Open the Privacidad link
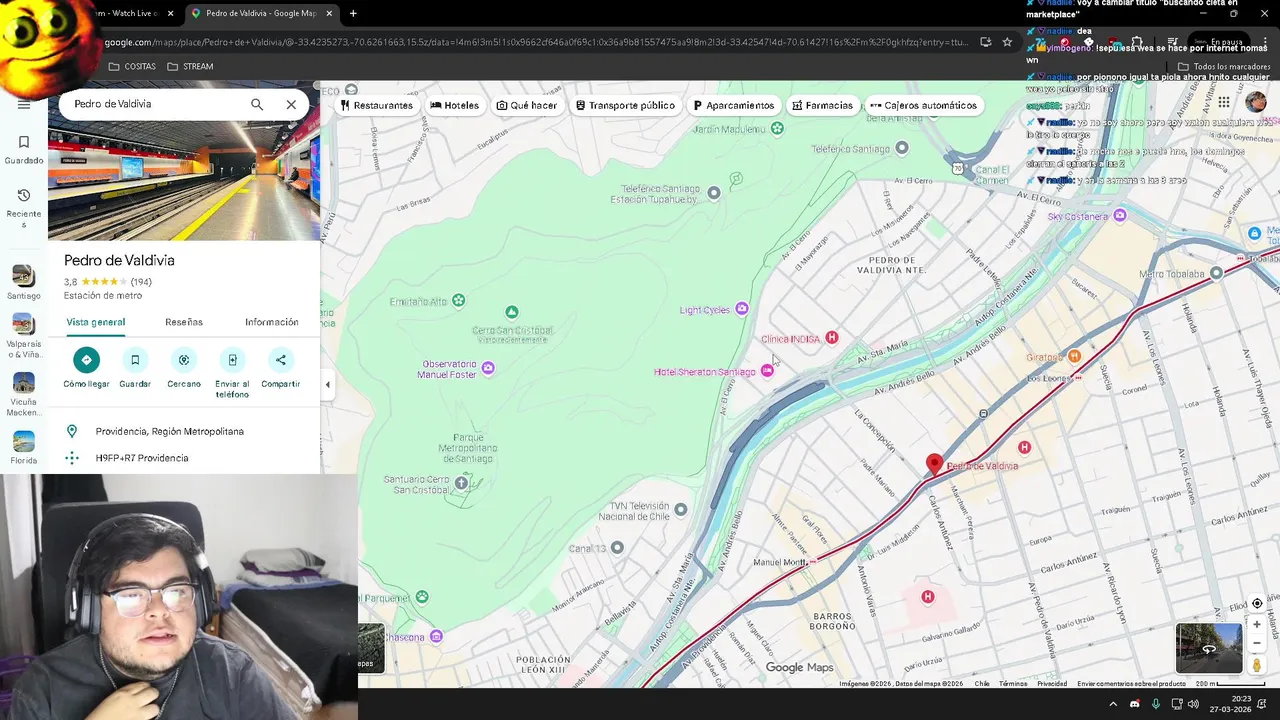Screen dimensions: 1280x720 point(1052,684)
